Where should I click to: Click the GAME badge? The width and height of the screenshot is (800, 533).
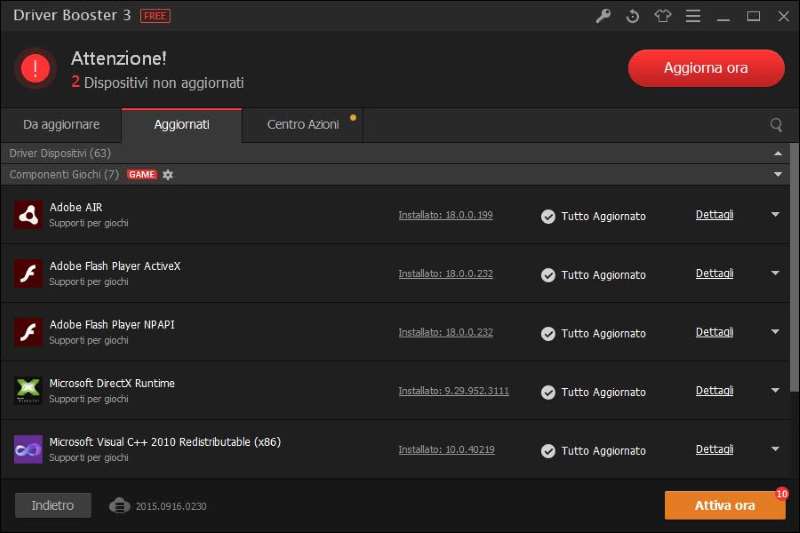[x=142, y=174]
